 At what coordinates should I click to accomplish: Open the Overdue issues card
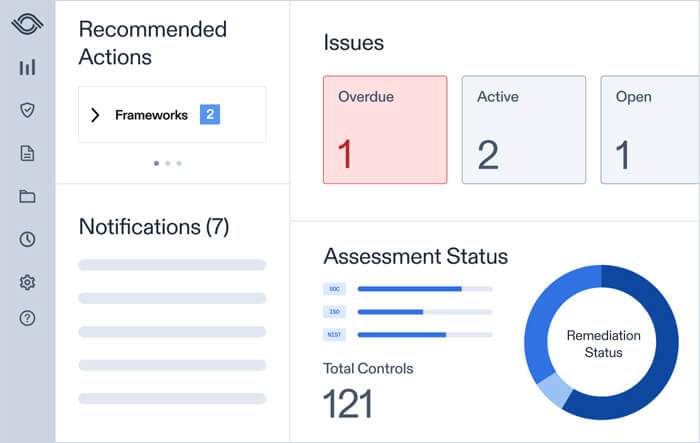point(386,130)
